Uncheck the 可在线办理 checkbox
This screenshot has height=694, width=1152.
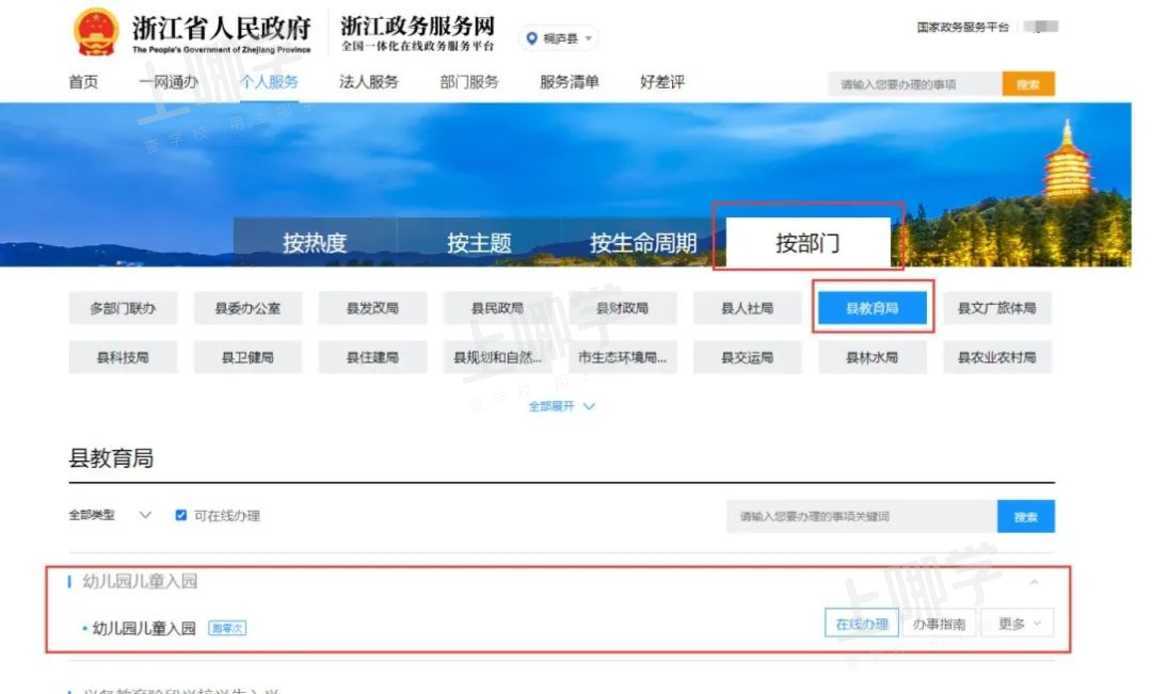point(180,515)
